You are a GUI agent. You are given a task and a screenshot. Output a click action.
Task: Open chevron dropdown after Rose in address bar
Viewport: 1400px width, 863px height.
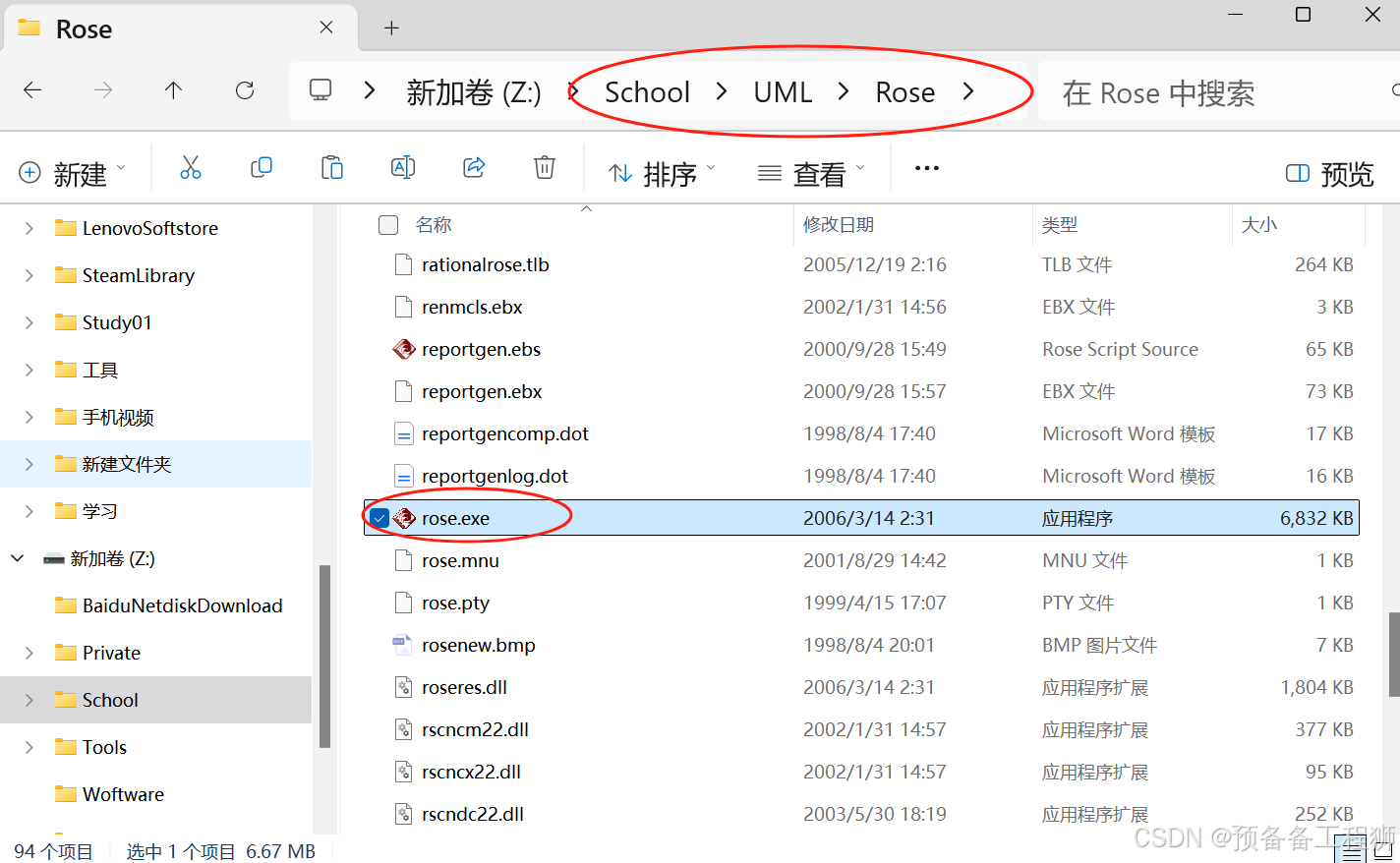tap(968, 91)
